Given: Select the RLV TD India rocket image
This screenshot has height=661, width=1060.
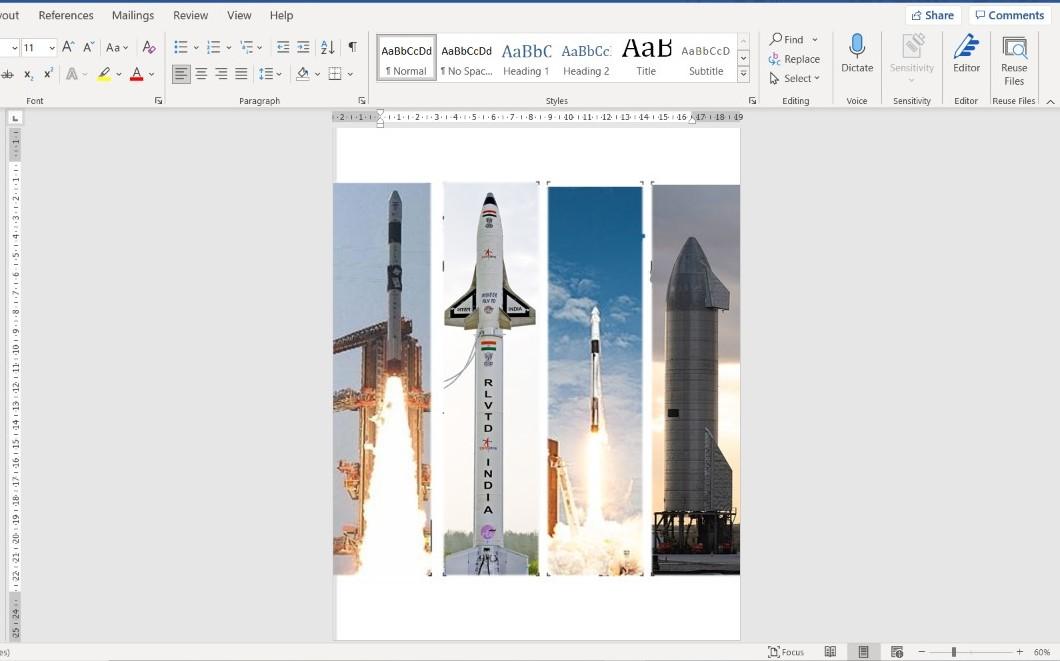Looking at the screenshot, I should pos(491,378).
